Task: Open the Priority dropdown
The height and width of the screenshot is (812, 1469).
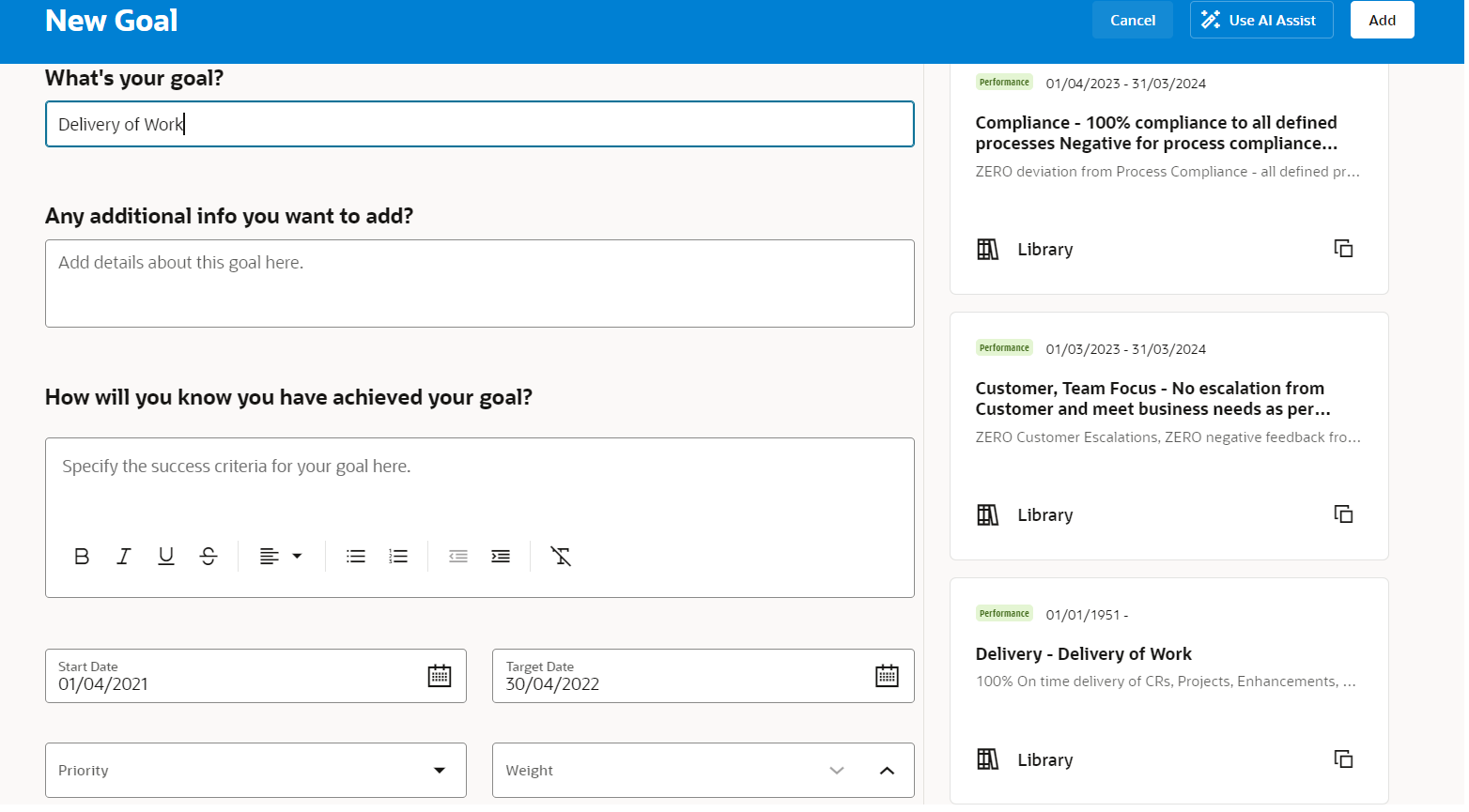Action: (439, 770)
